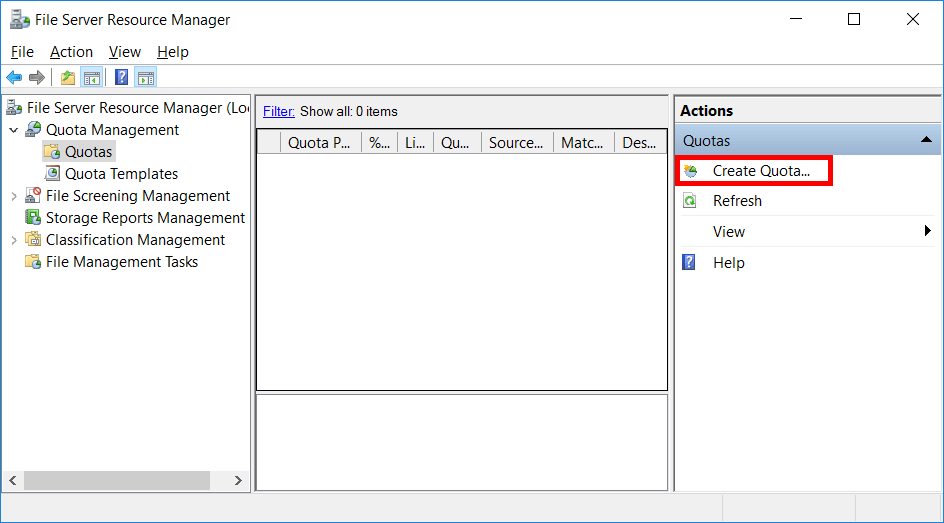Open the Action menu
Image resolution: width=944 pixels, height=523 pixels.
[72, 52]
